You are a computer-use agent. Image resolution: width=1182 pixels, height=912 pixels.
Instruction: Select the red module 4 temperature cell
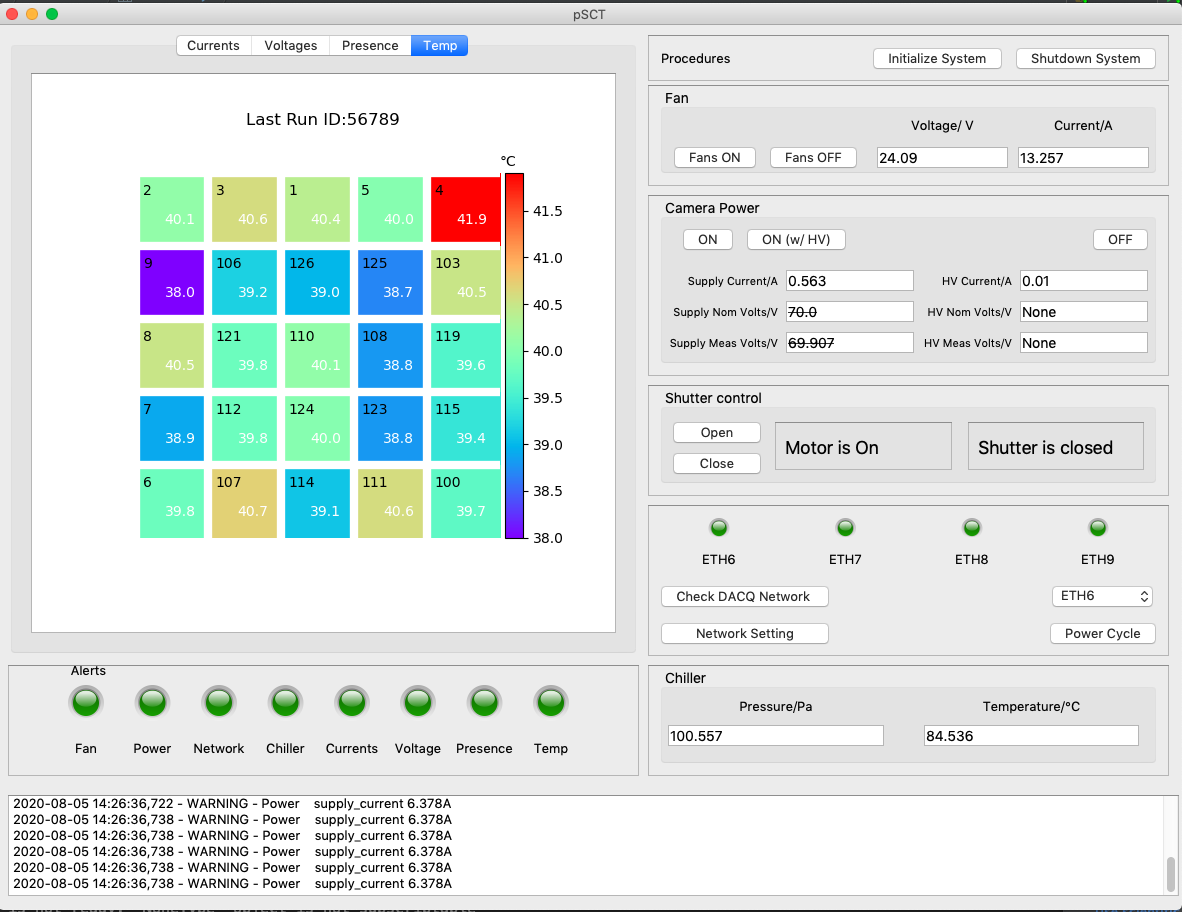coord(465,210)
